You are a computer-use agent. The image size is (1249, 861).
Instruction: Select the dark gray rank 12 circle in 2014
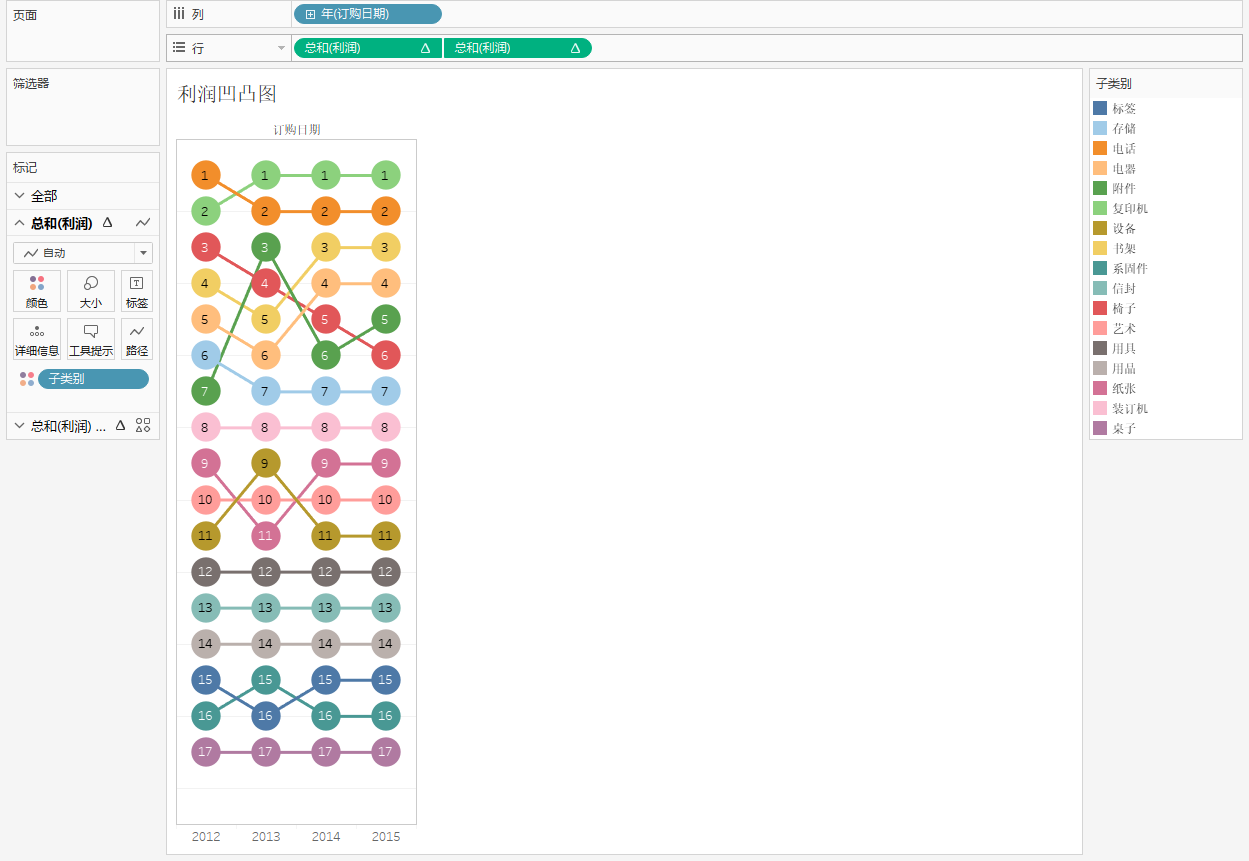point(325,572)
